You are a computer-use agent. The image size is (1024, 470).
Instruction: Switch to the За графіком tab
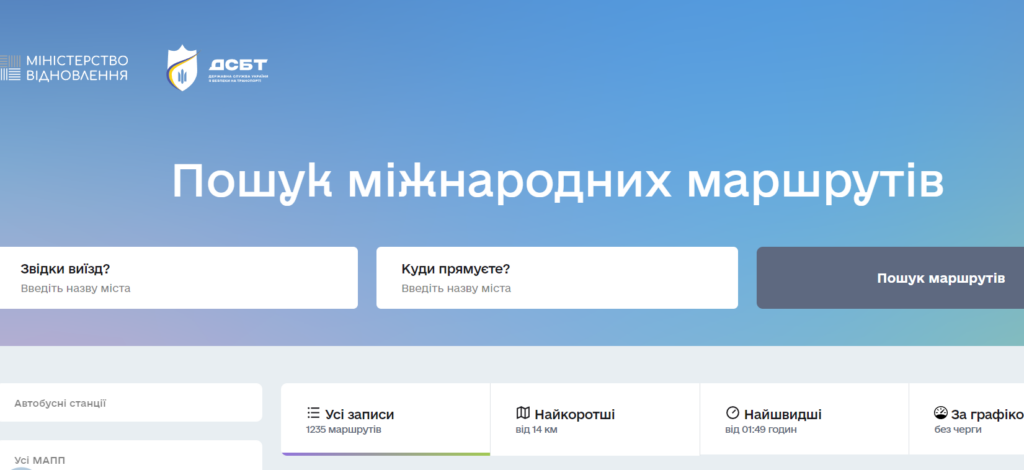(x=967, y=419)
